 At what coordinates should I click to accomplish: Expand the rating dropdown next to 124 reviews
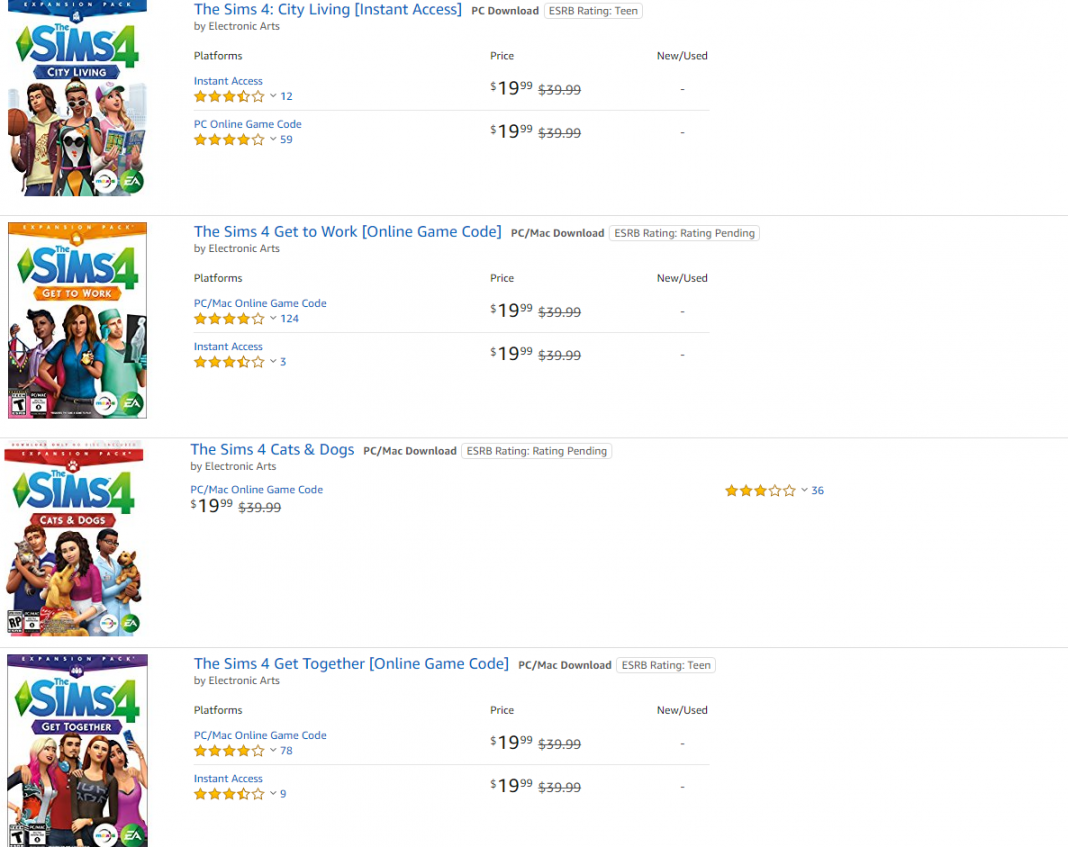(275, 318)
